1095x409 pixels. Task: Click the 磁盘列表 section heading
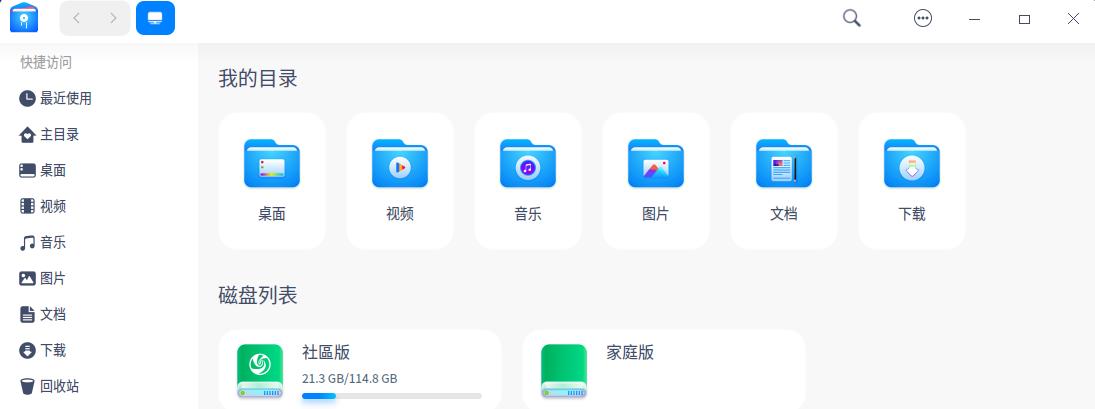pos(258,295)
